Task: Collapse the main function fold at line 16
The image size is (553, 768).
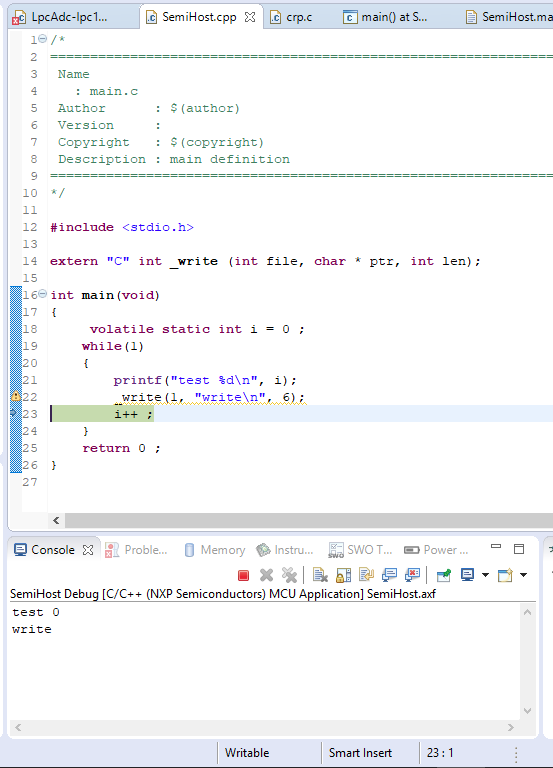Action: coord(43,294)
